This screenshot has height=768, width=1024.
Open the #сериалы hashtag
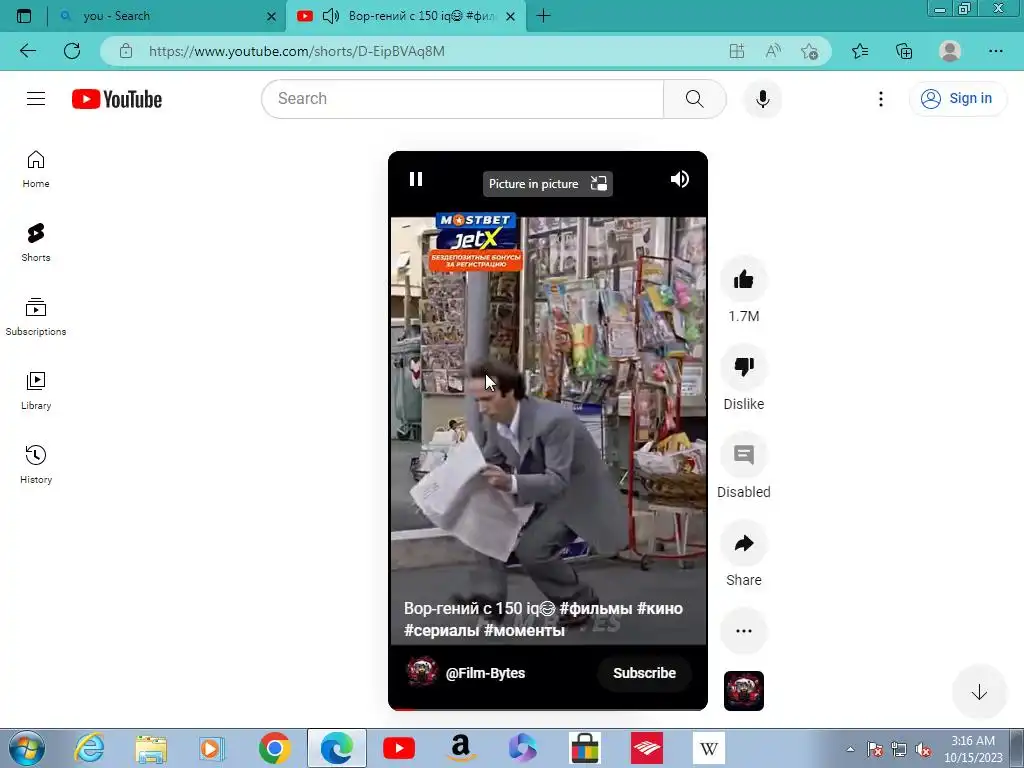(441, 630)
